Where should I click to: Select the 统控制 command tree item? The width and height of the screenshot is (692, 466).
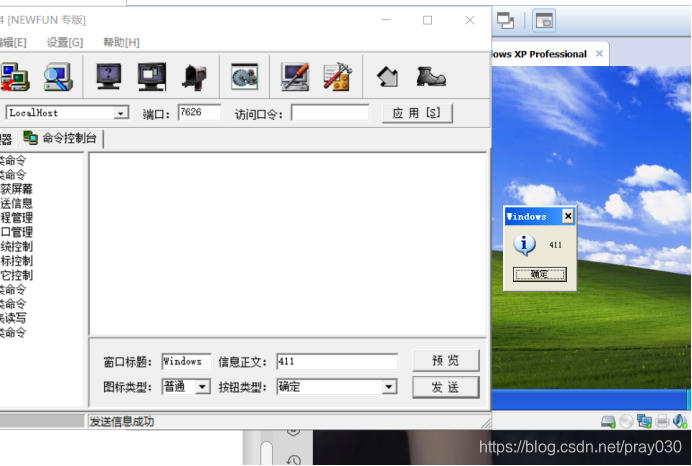(x=16, y=247)
